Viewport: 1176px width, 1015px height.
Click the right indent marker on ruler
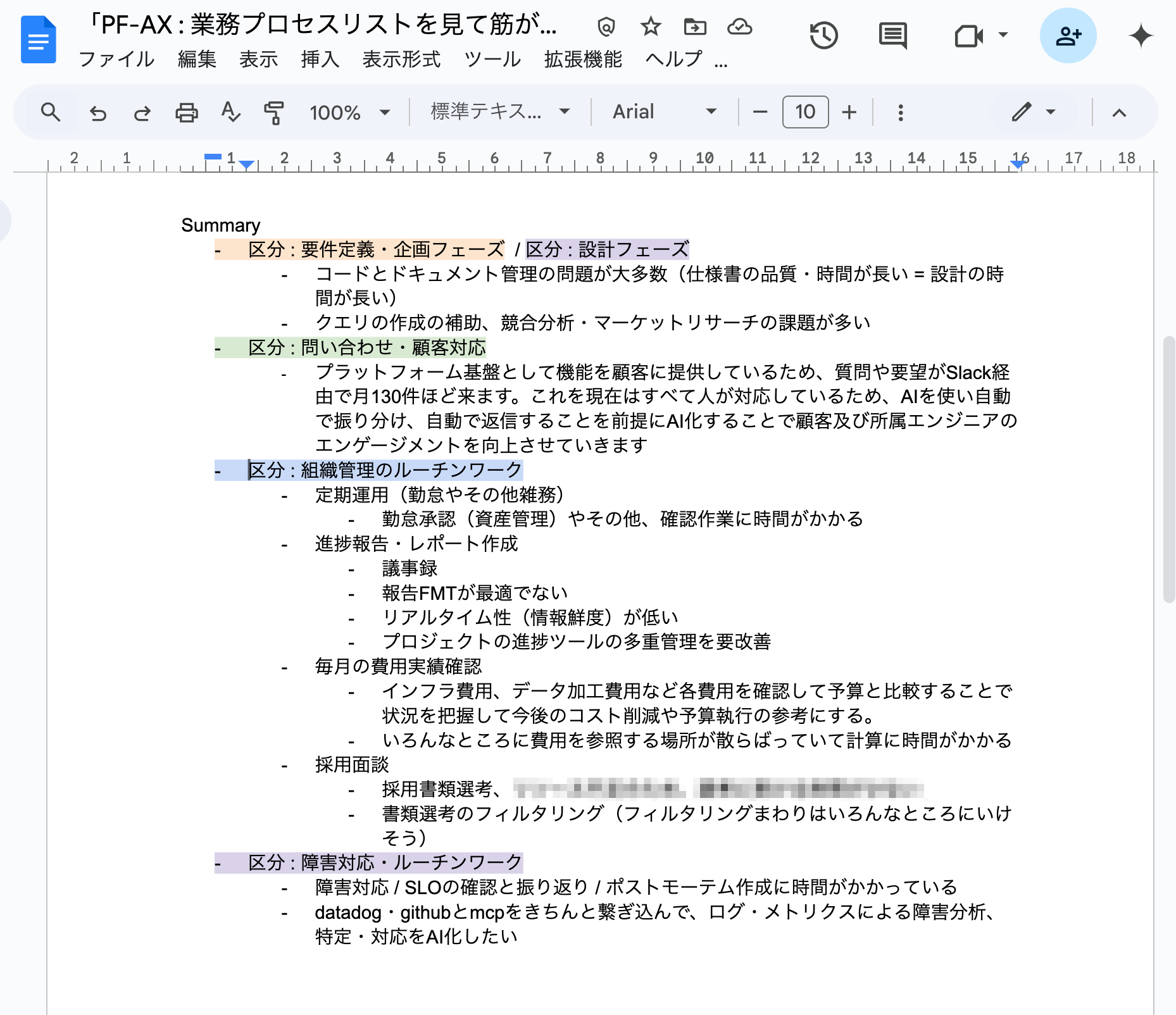(1018, 165)
